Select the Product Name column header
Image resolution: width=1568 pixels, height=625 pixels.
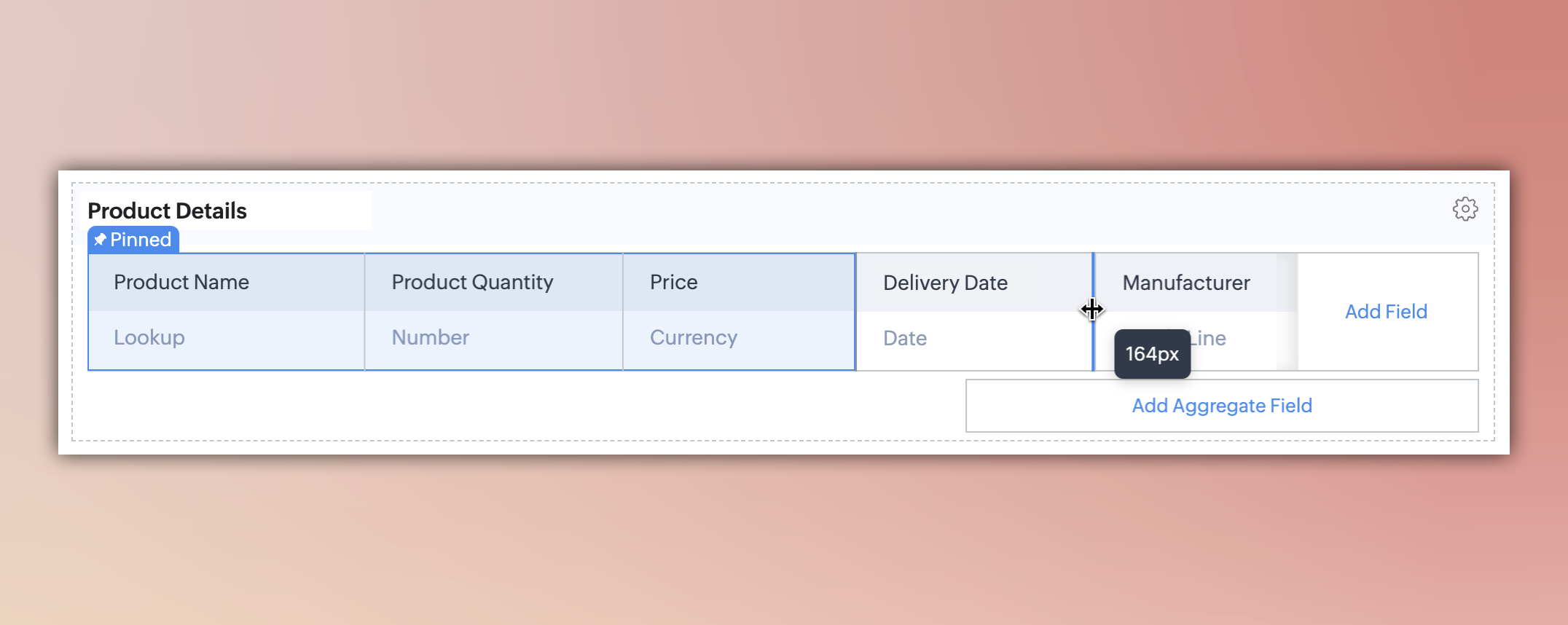click(x=181, y=282)
